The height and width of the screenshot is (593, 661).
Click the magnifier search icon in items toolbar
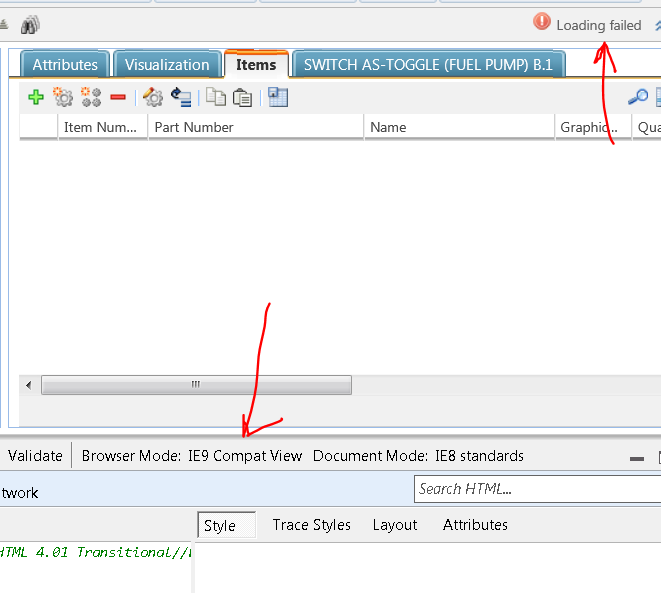638,97
